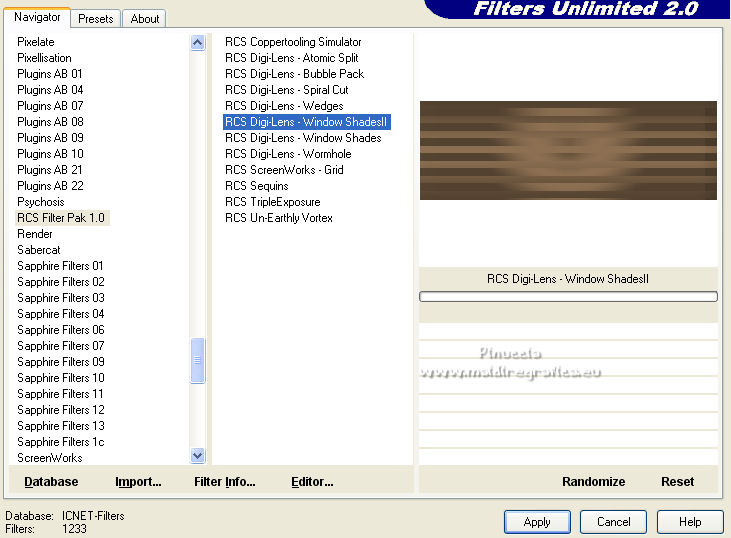Viewport: 731px width, 538px height.
Task: Click the category list scrollbar thumb
Action: (x=198, y=360)
